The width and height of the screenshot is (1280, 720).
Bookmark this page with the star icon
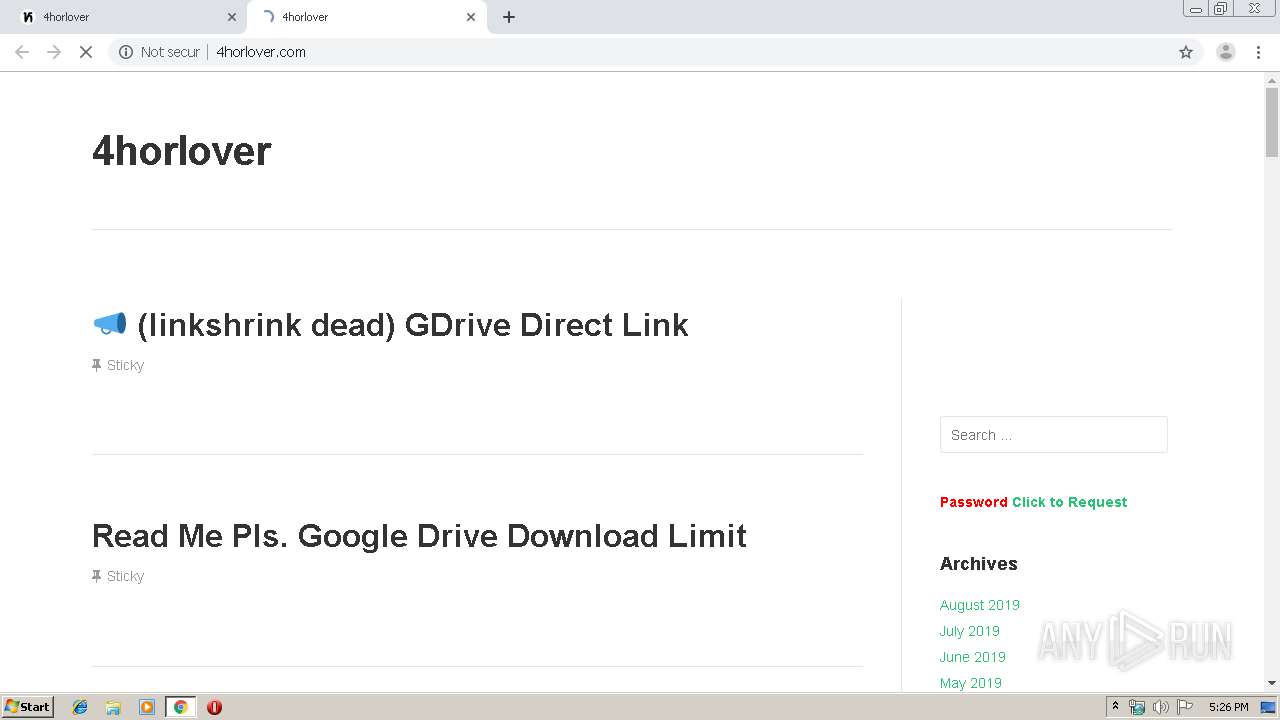(1186, 52)
